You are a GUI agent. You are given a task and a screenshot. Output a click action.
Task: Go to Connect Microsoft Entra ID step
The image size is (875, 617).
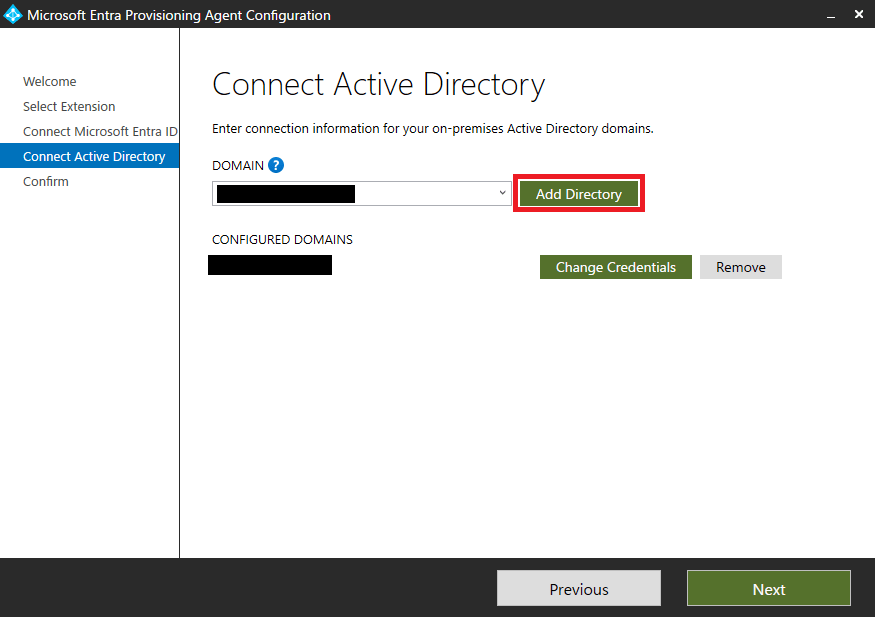point(100,132)
